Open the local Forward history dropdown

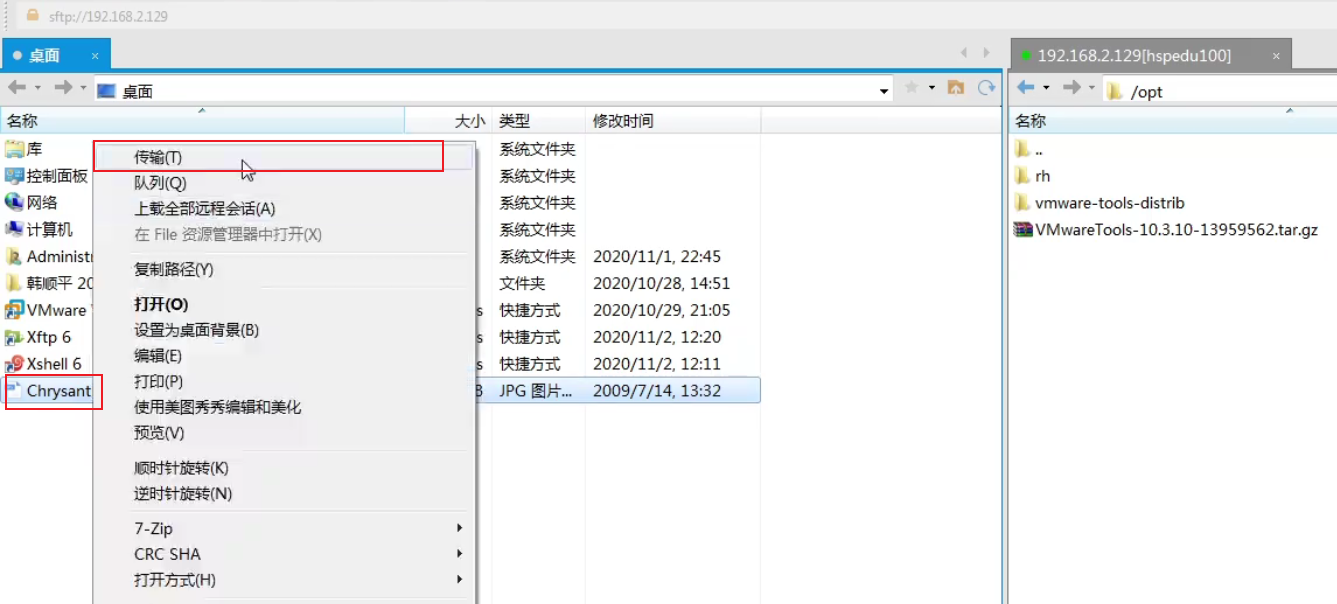point(84,88)
